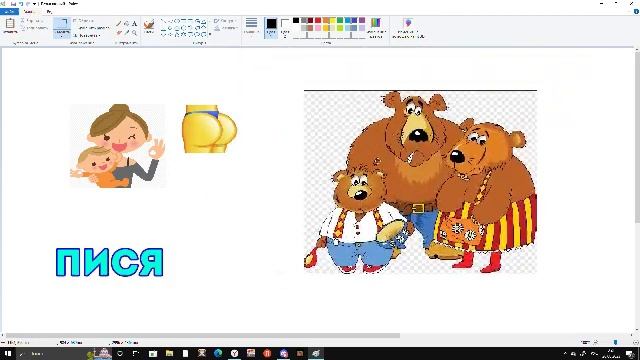Choose the pink color swatch
Viewport: 640px width, 360px height.
(x=318, y=28)
